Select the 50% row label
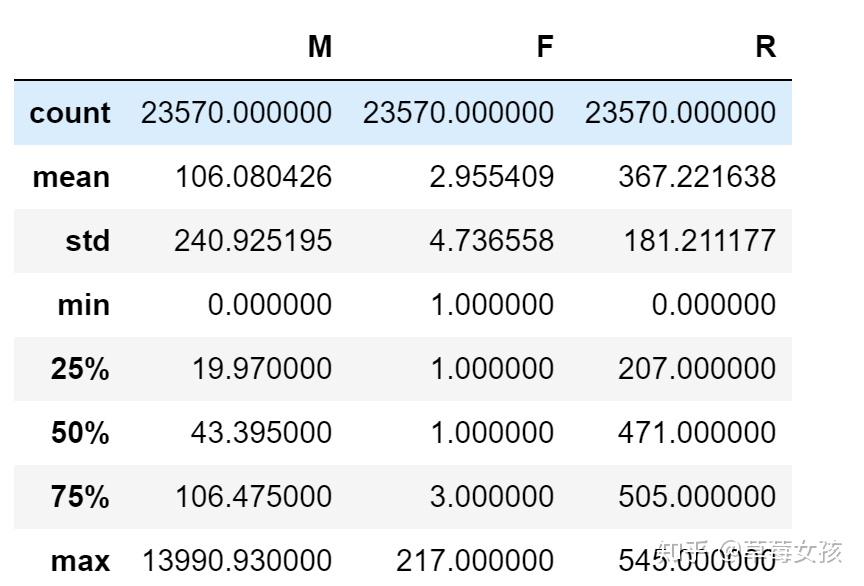 (80, 432)
